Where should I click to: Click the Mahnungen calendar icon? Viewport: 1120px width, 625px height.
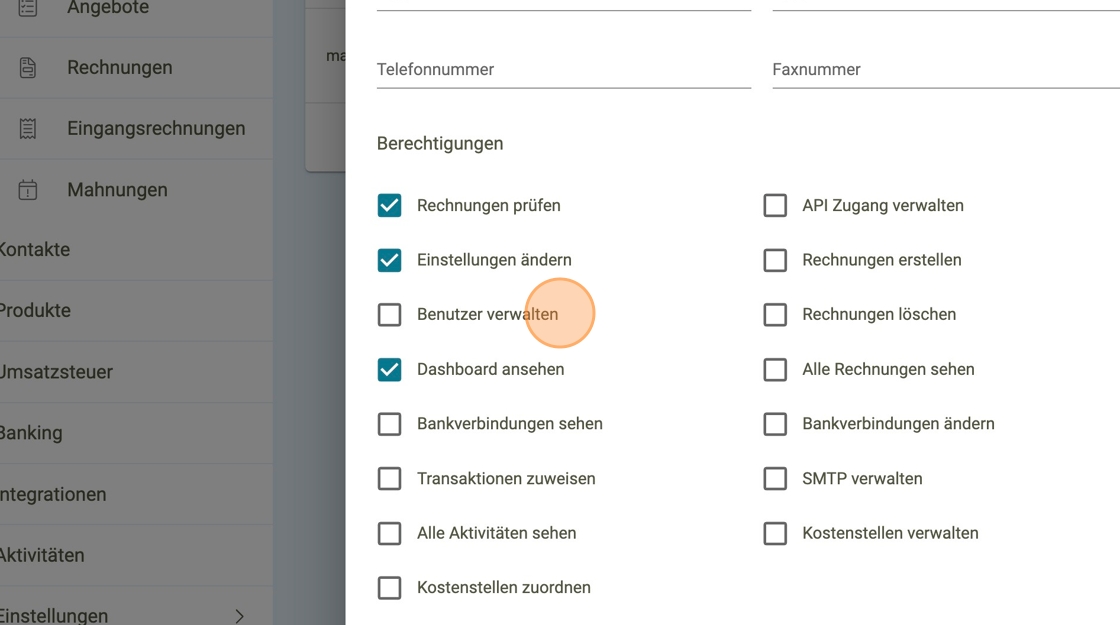point(27,190)
